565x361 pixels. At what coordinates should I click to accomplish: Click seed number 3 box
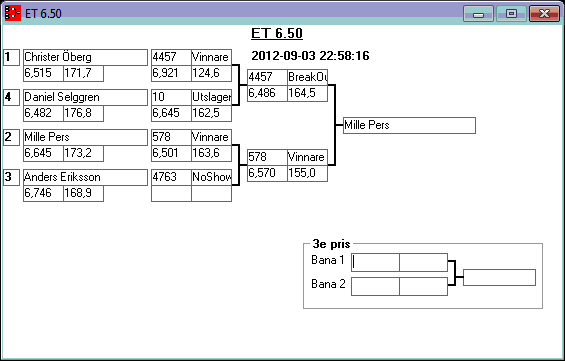click(x=12, y=177)
